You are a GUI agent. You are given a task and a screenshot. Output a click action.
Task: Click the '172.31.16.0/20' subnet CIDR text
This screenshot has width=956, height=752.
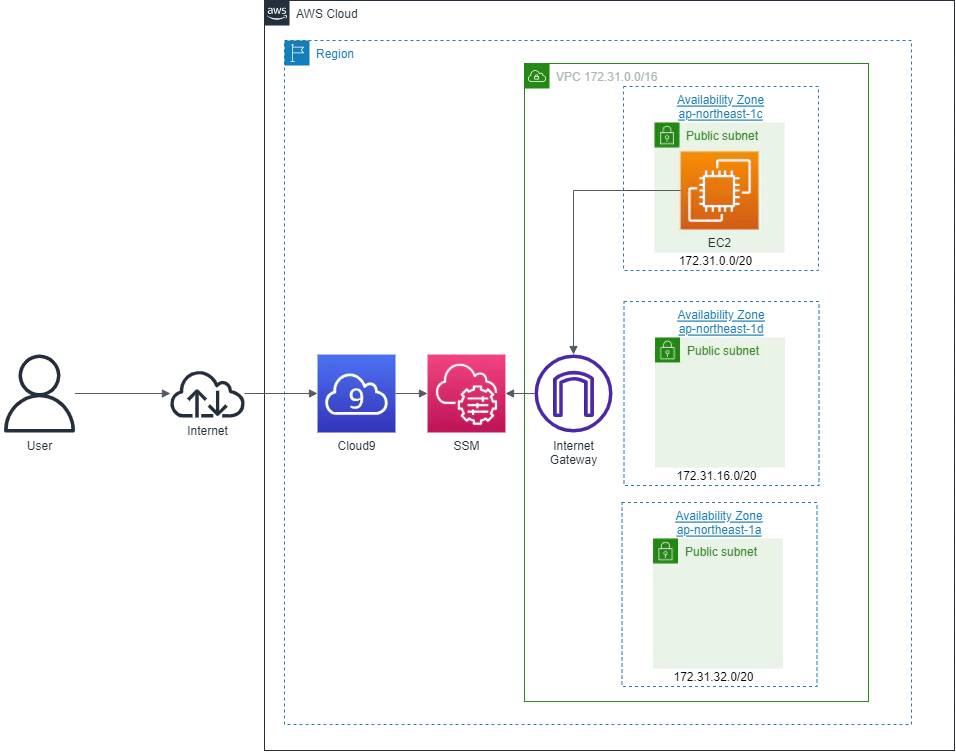[x=717, y=476]
